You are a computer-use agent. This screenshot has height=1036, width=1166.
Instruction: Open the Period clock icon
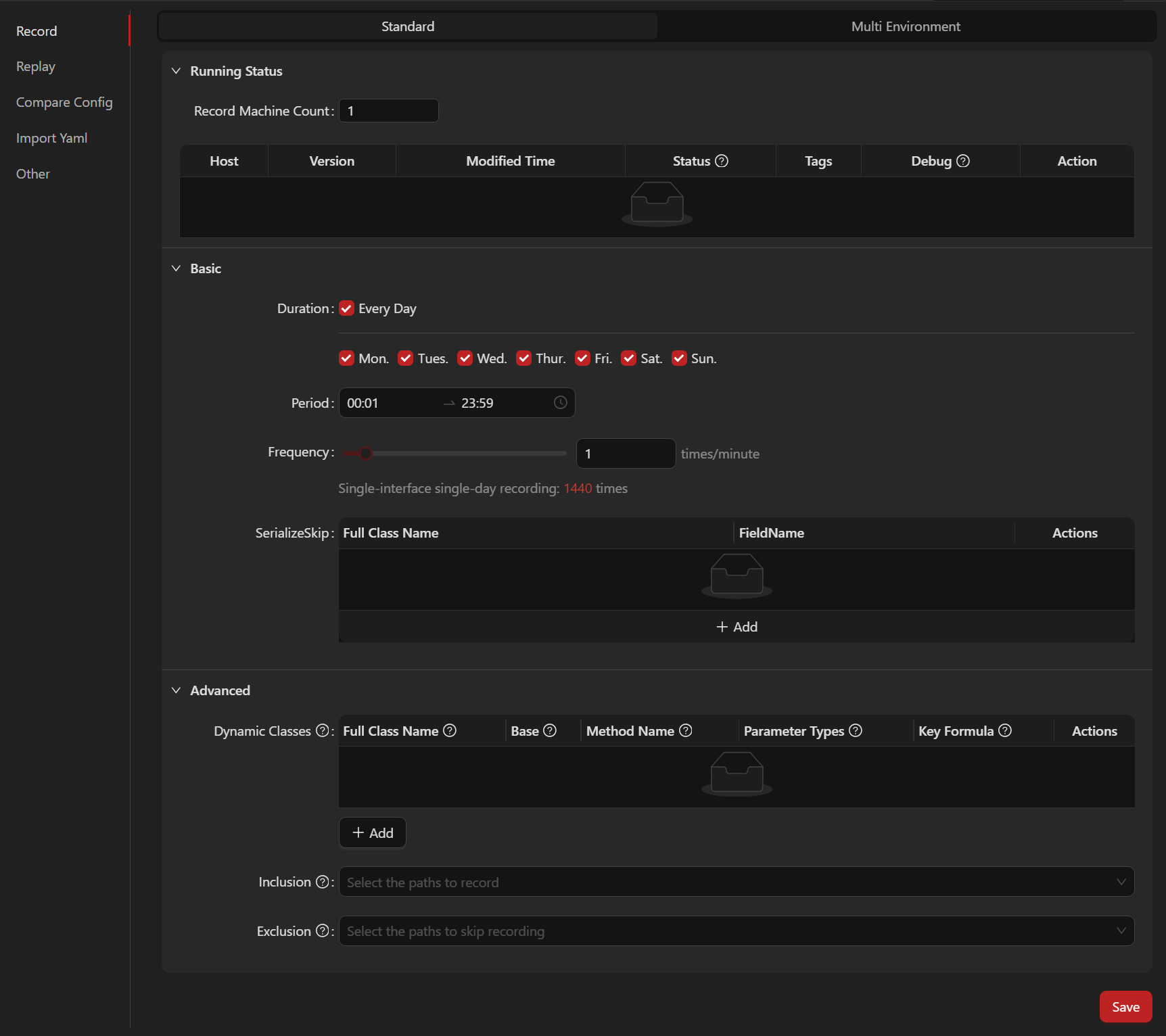561,402
